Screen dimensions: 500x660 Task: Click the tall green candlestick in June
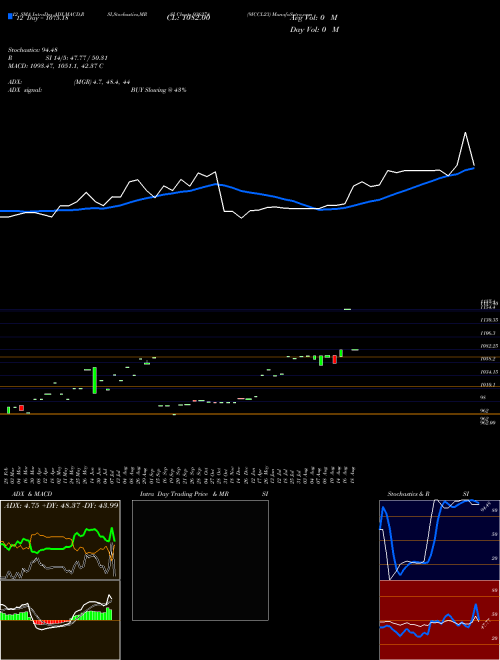(x=95, y=380)
